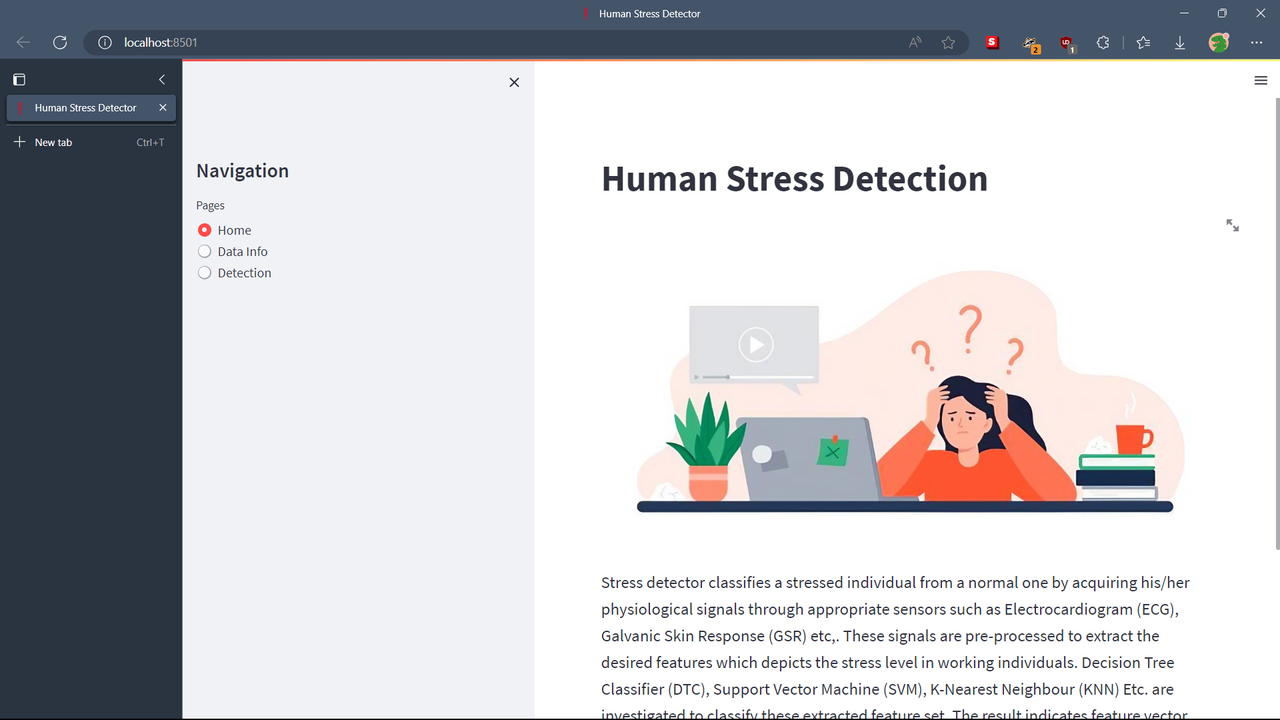The height and width of the screenshot is (720, 1280).
Task: Click the Navigation sidebar heading
Action: tap(242, 171)
